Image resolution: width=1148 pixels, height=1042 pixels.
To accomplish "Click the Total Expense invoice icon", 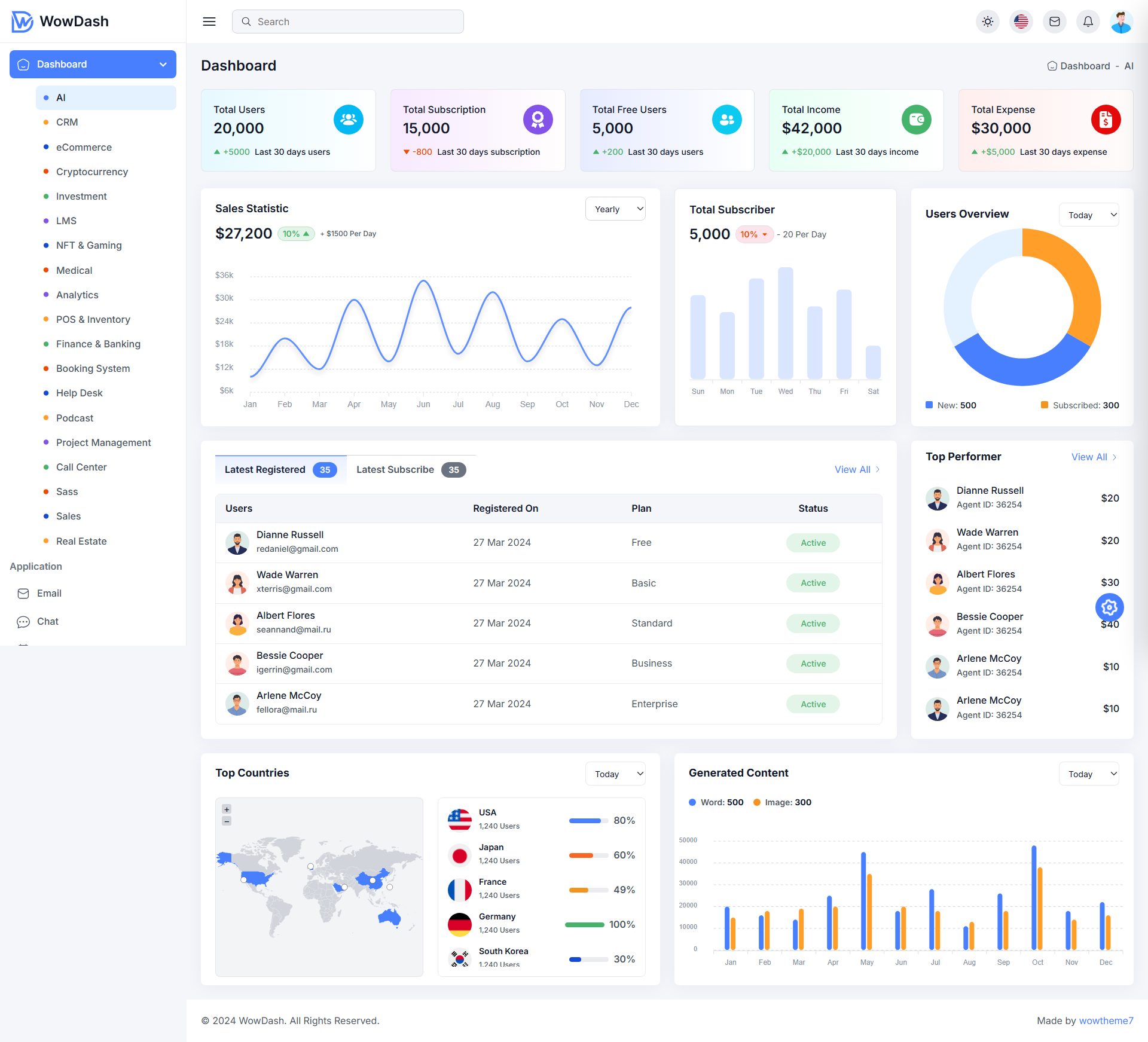I will point(1106,120).
